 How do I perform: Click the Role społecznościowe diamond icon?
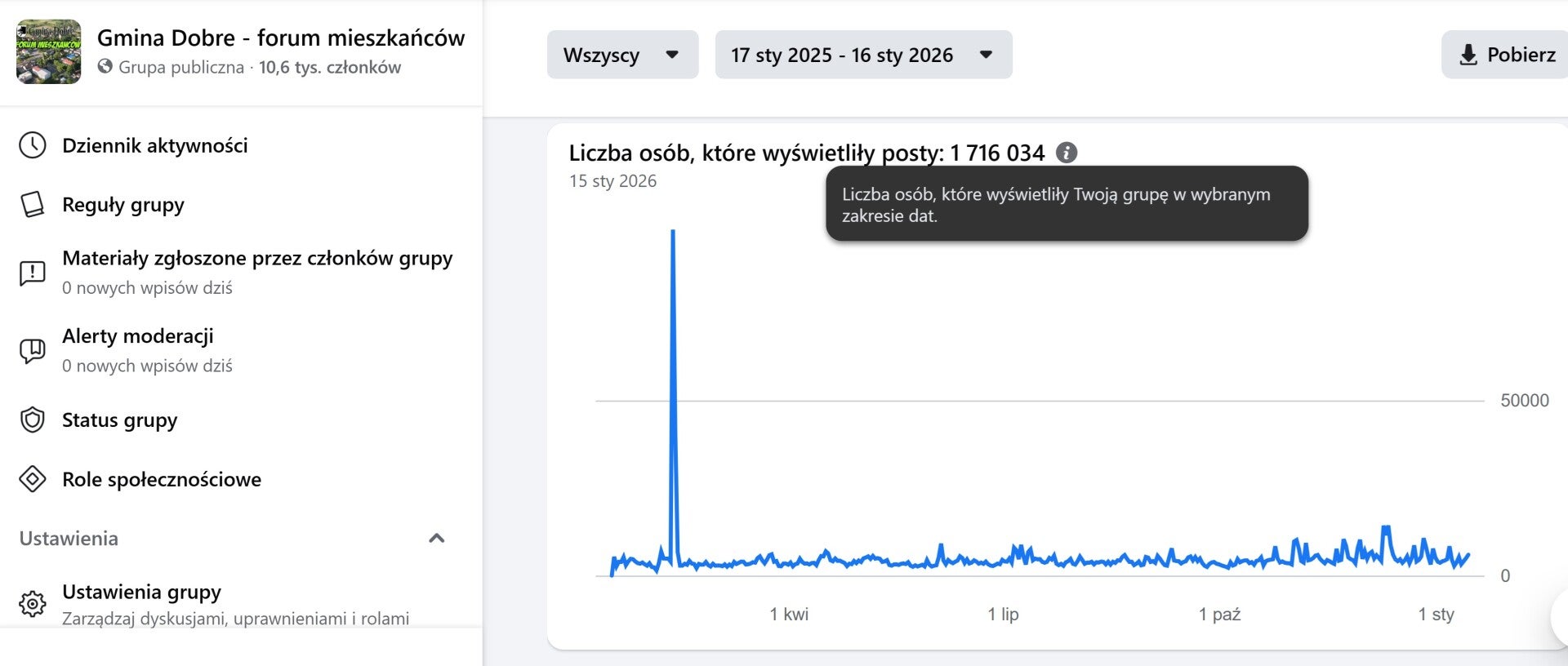[33, 479]
